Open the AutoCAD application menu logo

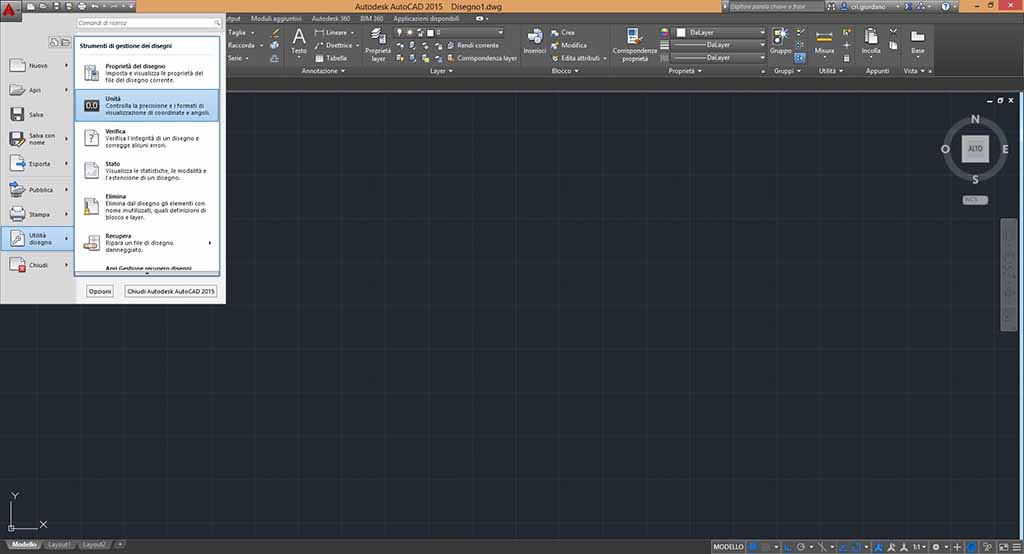(x=9, y=10)
